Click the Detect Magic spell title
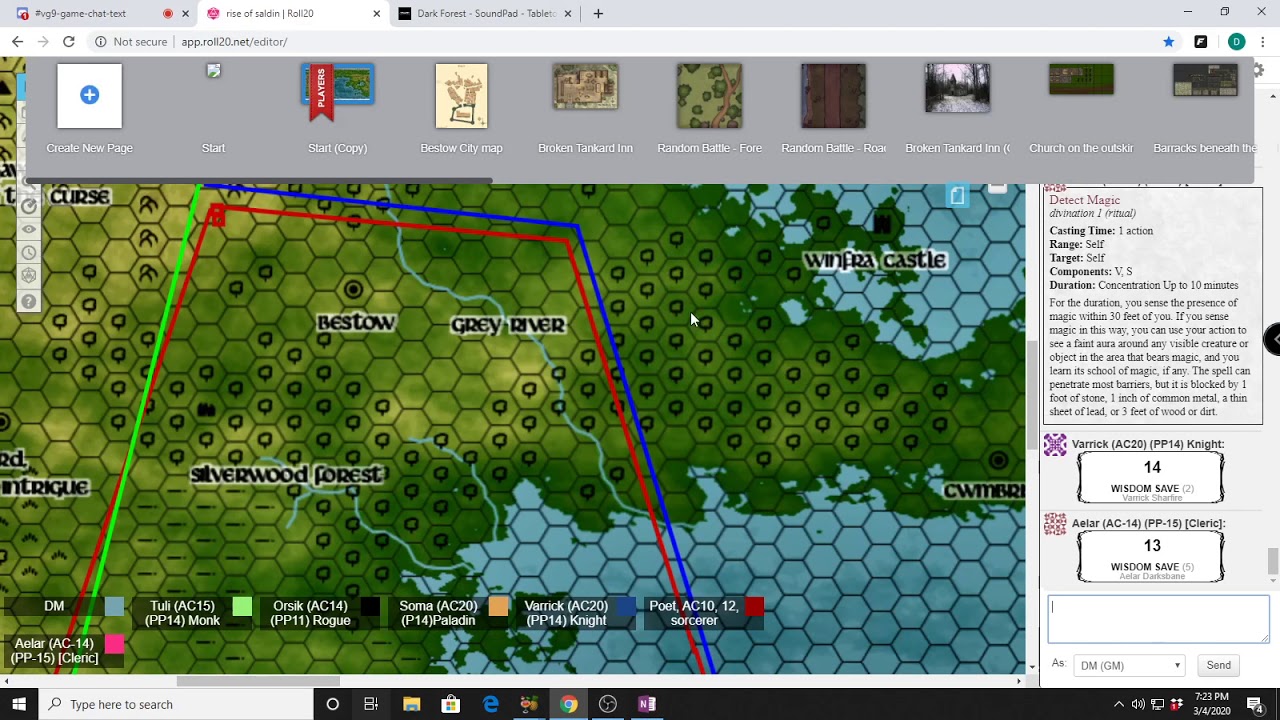The height and width of the screenshot is (720, 1280). click(x=1084, y=200)
